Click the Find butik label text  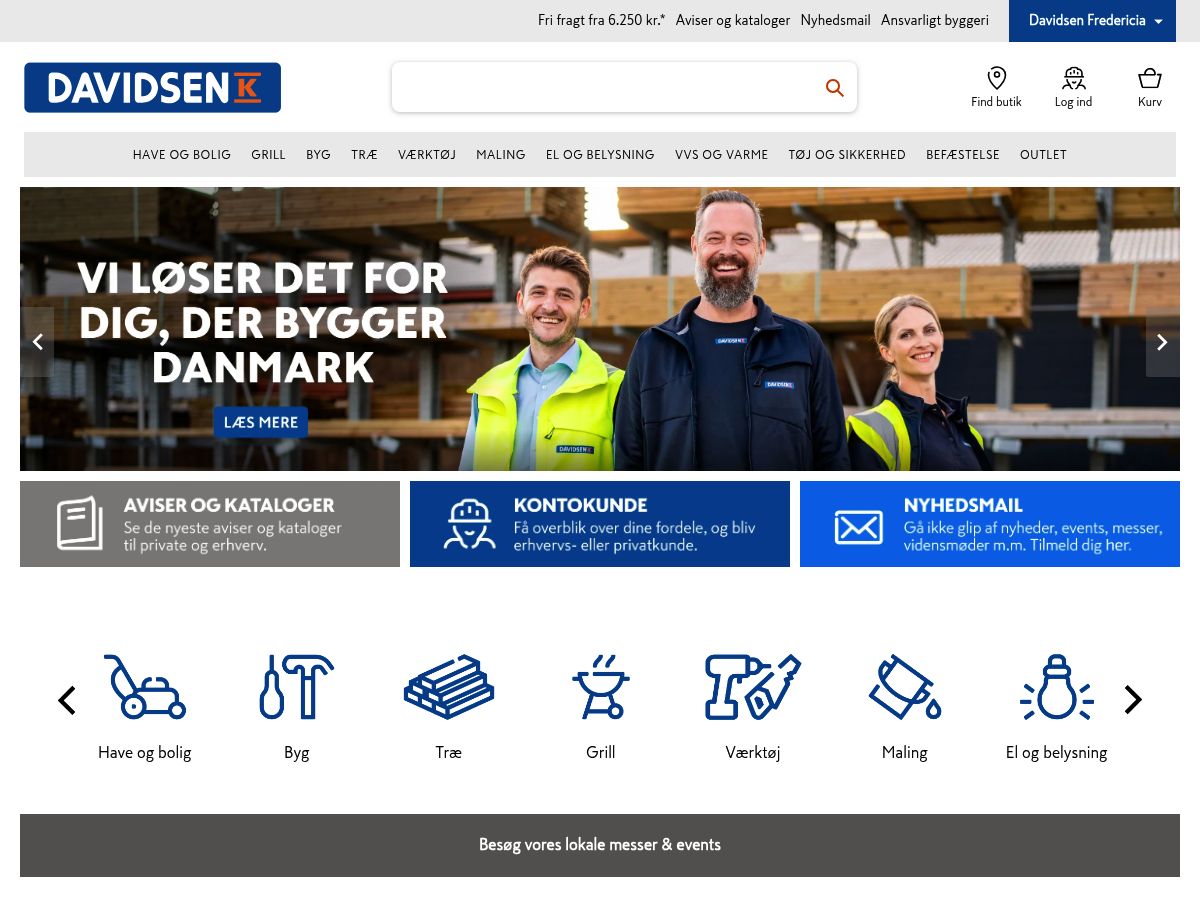pyautogui.click(x=997, y=102)
